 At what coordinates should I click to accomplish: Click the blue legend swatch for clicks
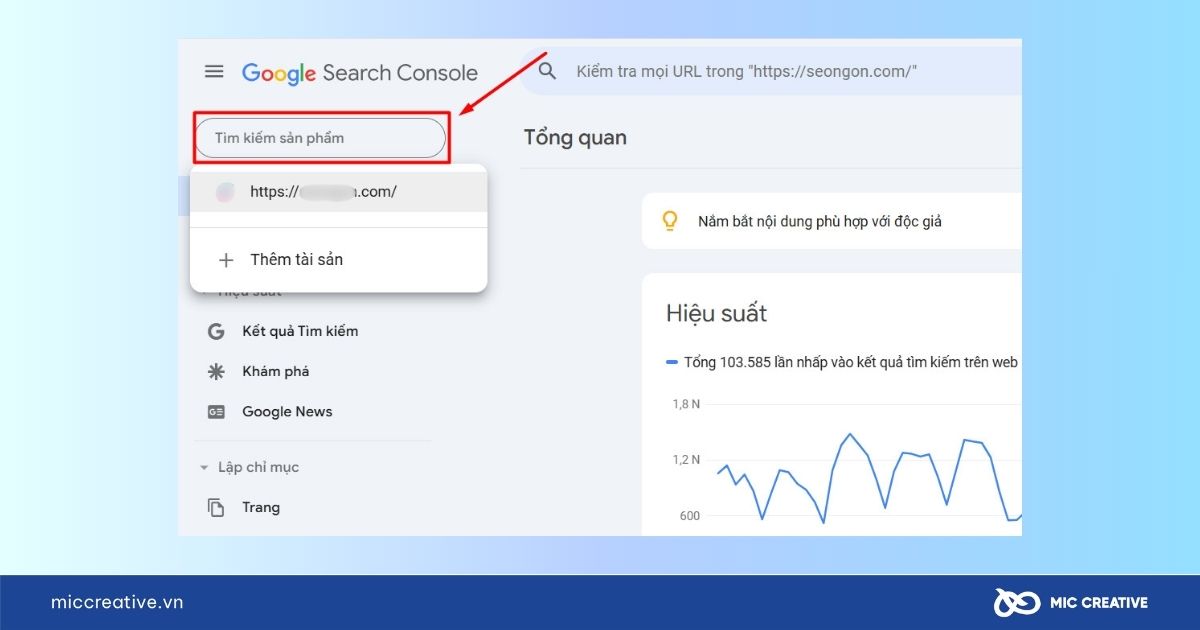(x=672, y=362)
